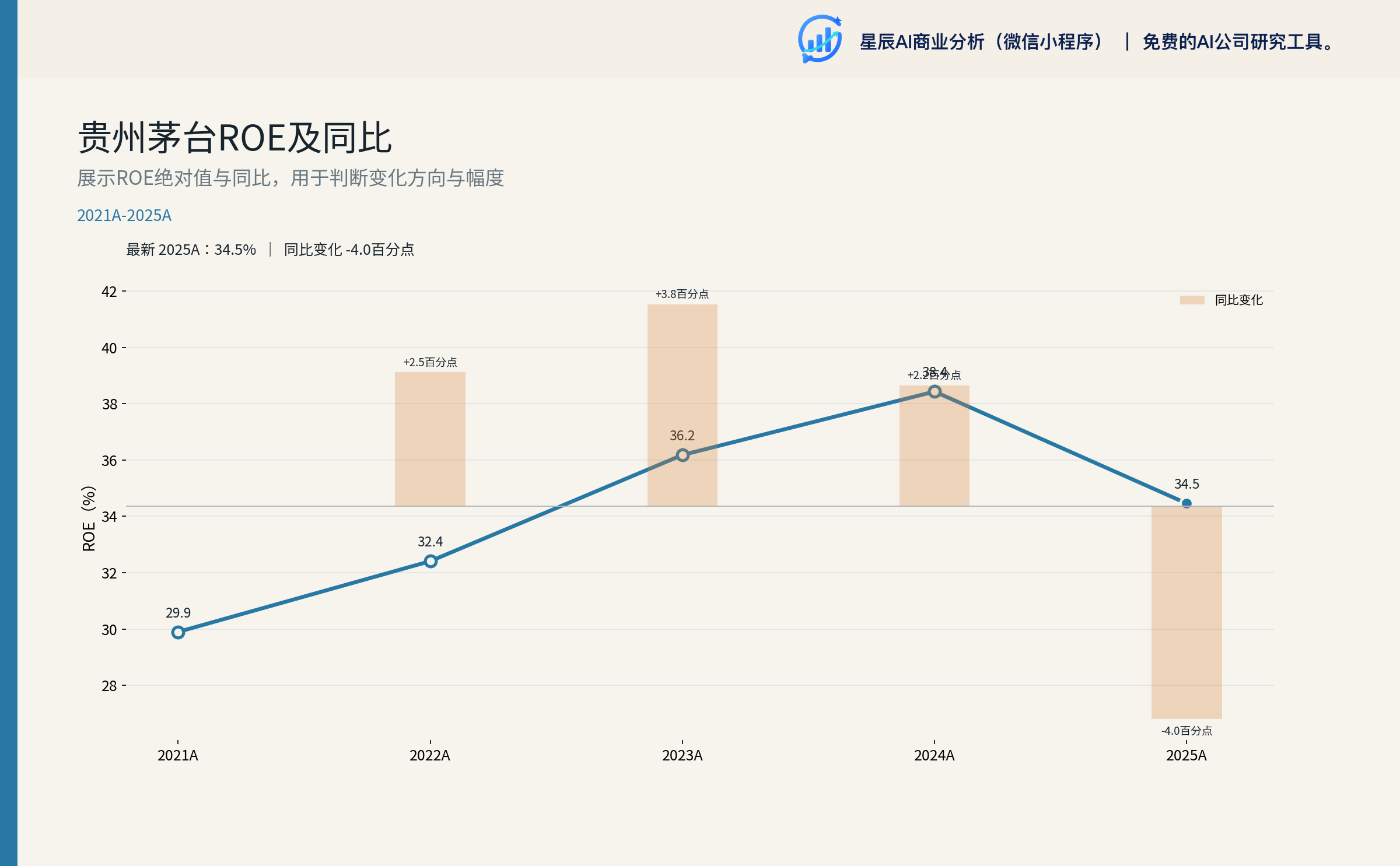Click the x-axis label 2024A
Image resolution: width=1400 pixels, height=866 pixels.
click(x=935, y=755)
